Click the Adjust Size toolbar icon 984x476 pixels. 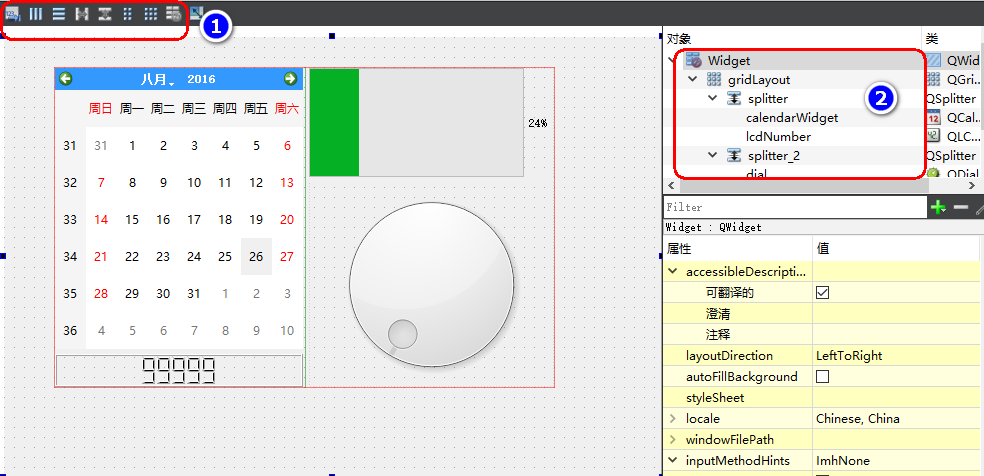pos(196,13)
